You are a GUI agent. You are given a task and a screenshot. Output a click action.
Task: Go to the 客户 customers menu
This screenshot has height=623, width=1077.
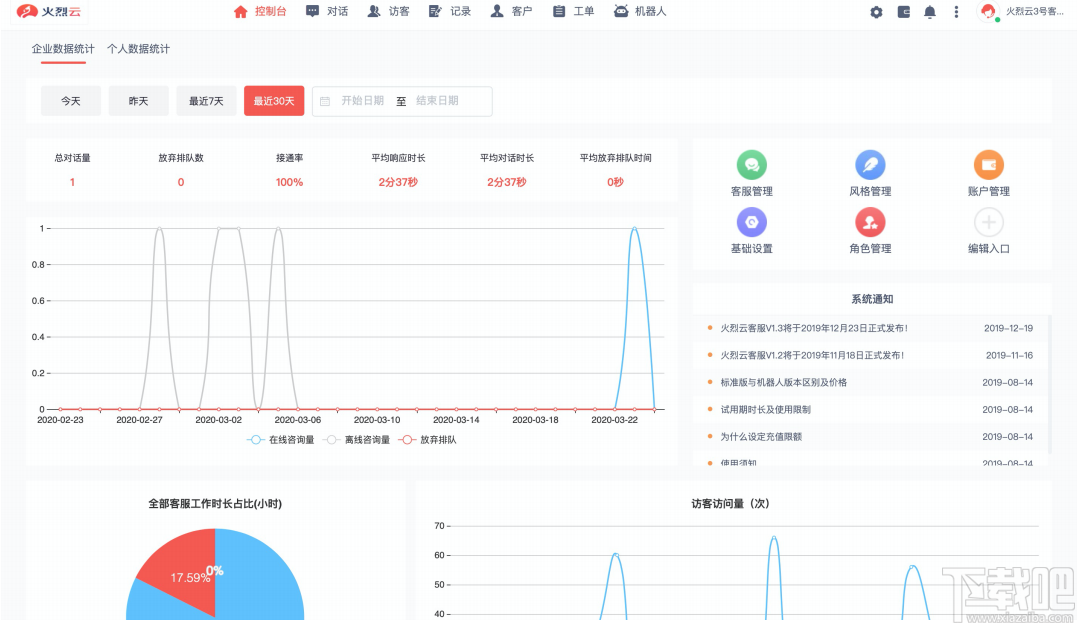point(512,12)
